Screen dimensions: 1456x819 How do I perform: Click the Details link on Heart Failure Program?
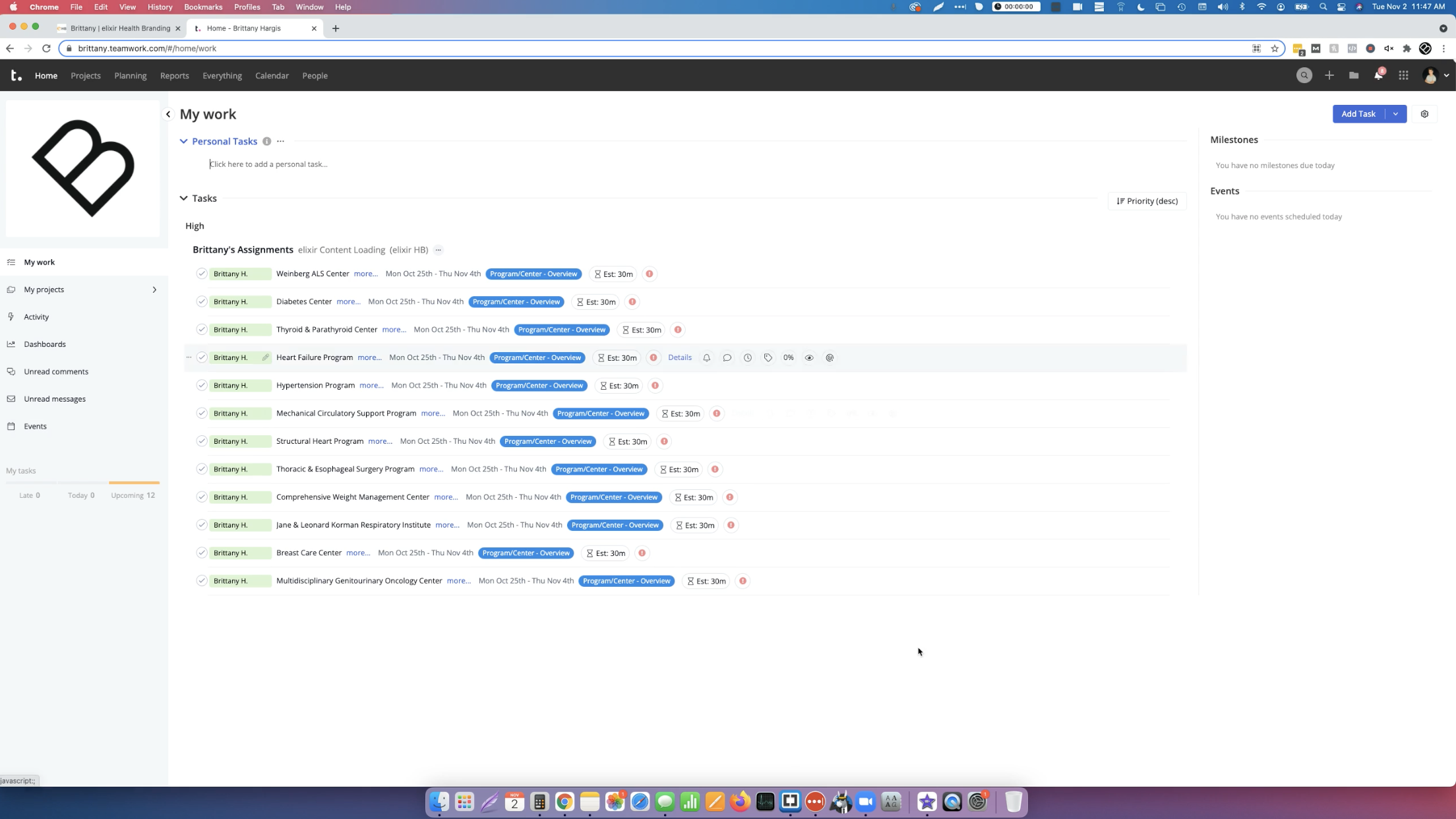coord(679,357)
